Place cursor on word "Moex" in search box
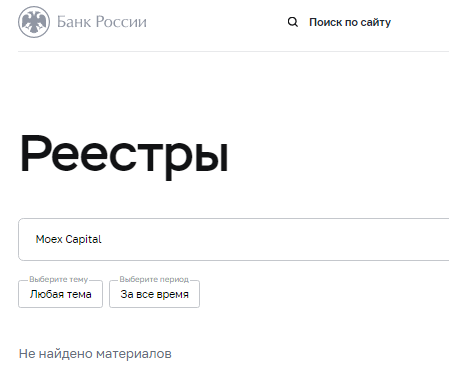 point(49,239)
